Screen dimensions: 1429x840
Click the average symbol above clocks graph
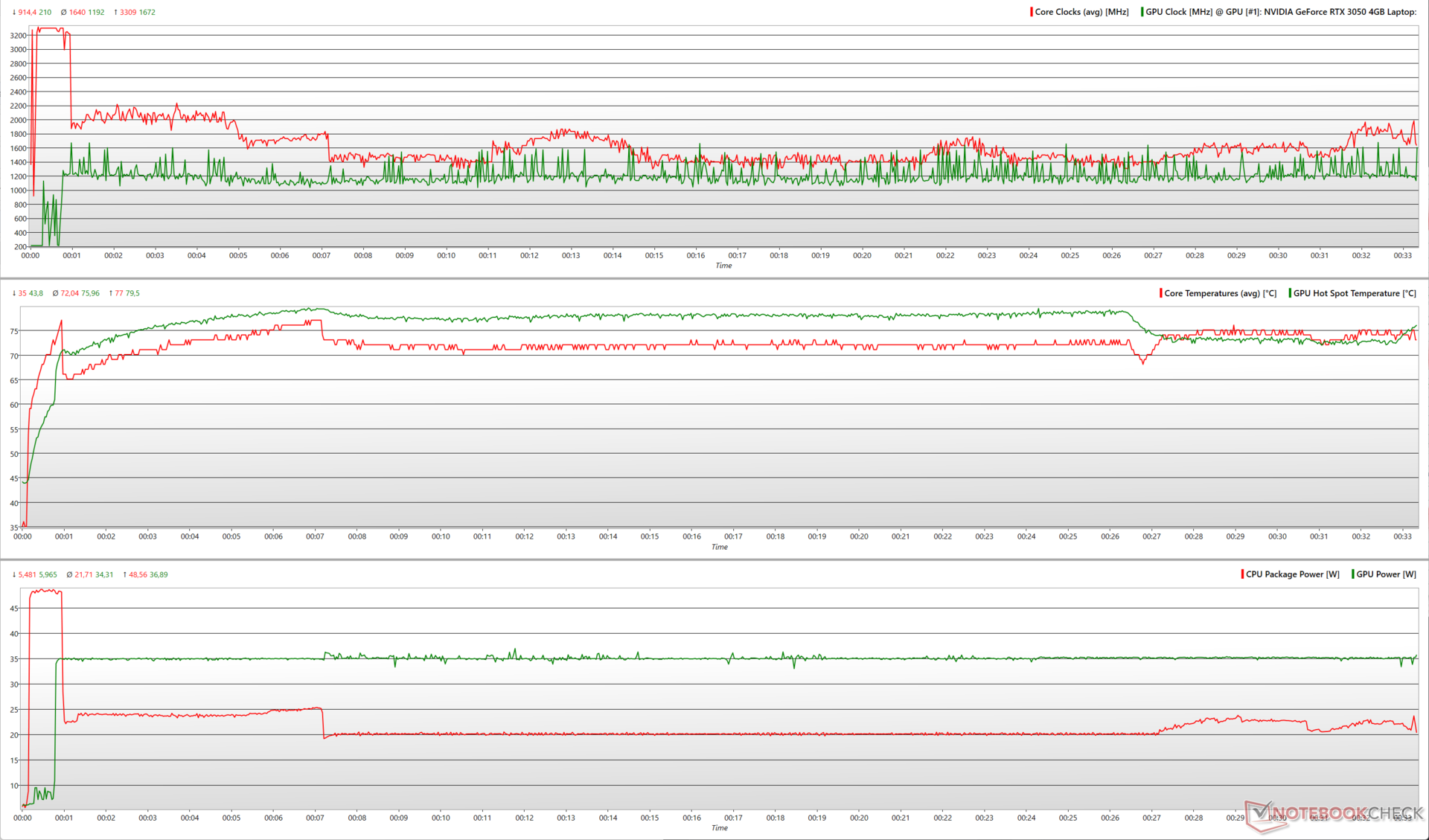(63, 13)
